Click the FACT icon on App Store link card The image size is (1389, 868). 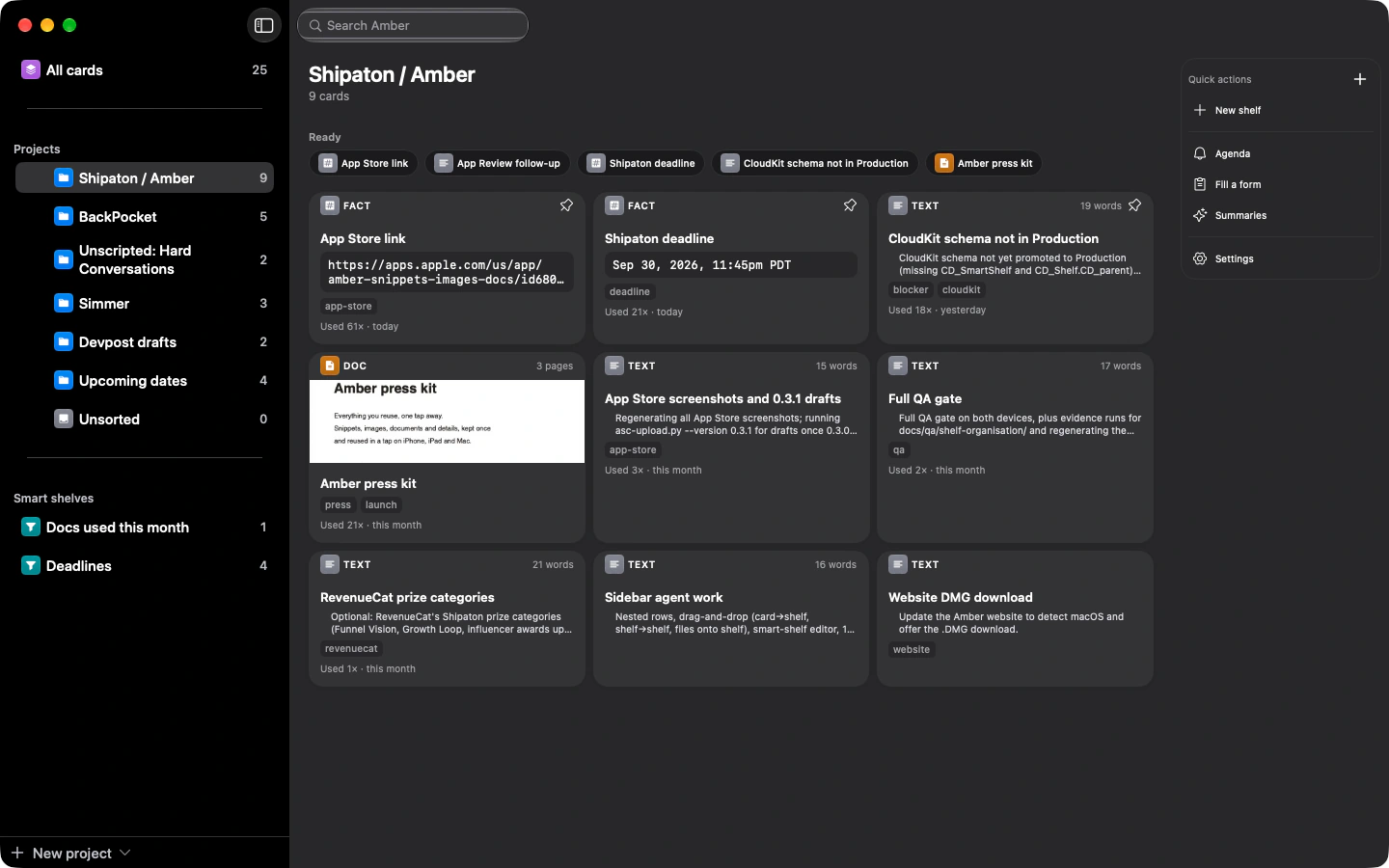click(330, 205)
